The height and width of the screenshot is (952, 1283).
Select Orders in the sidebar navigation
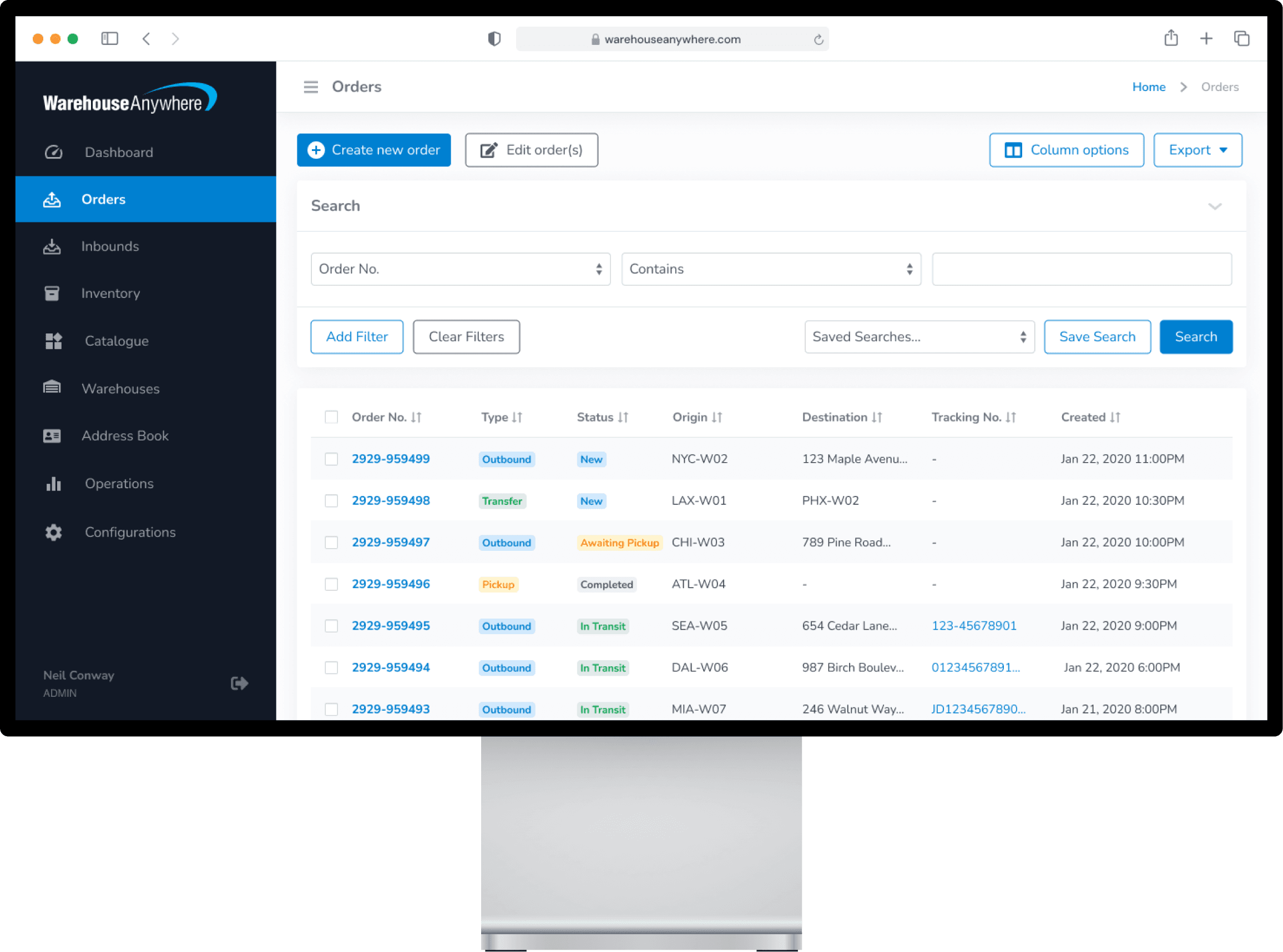(104, 199)
